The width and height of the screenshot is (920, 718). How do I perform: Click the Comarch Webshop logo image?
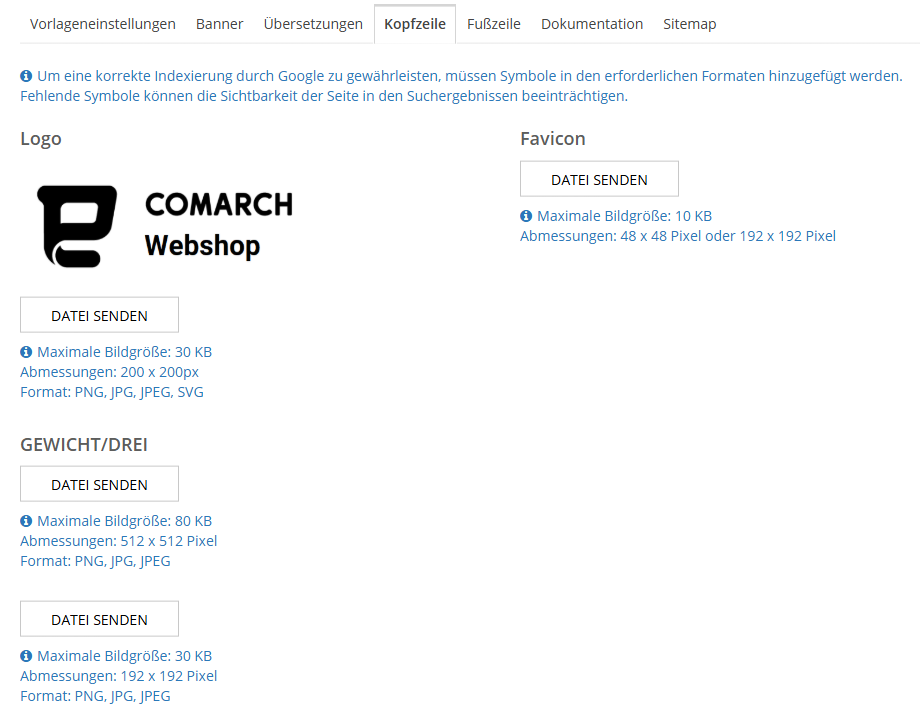(164, 226)
